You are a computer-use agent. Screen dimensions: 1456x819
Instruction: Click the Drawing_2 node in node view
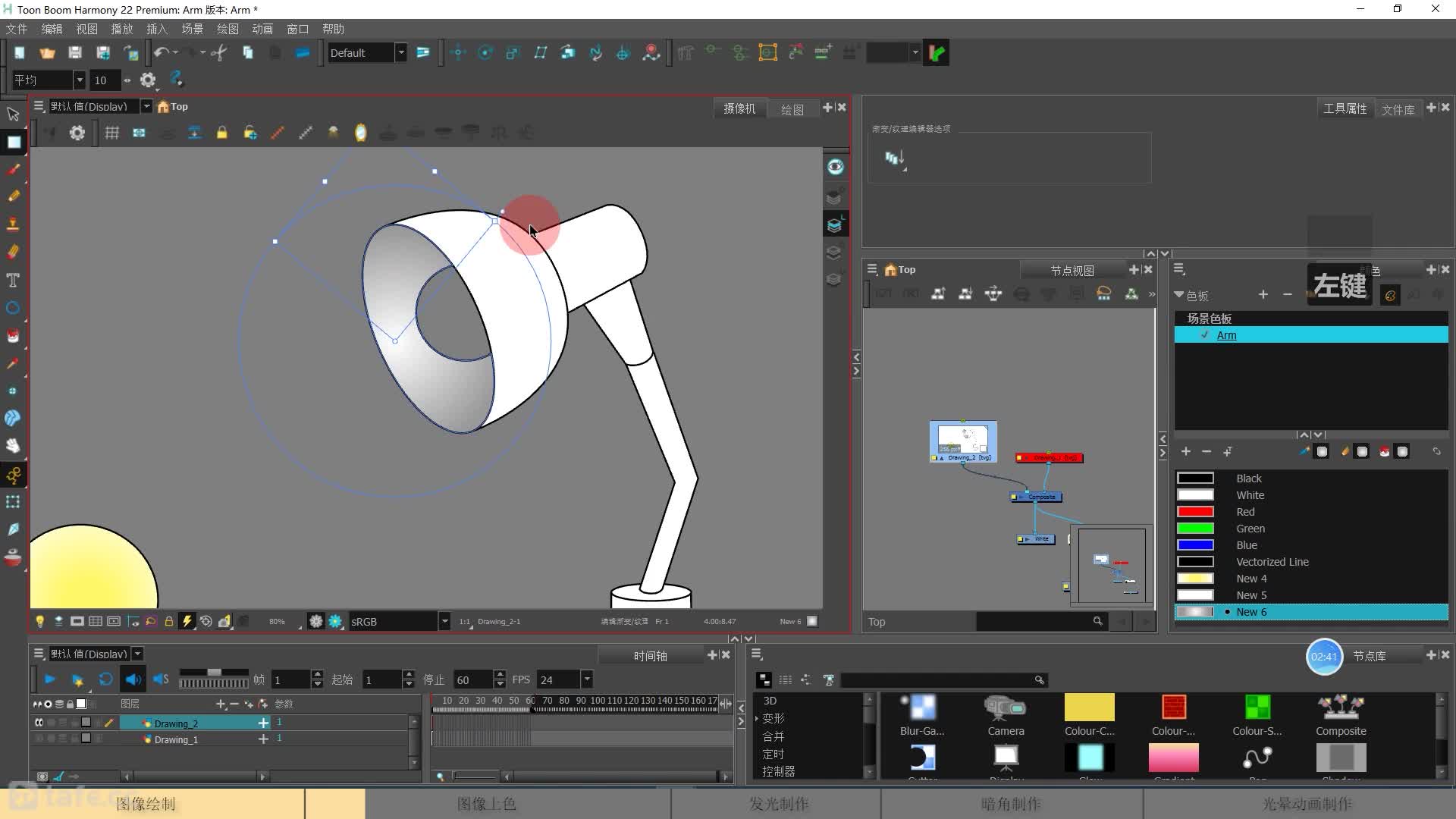click(963, 441)
